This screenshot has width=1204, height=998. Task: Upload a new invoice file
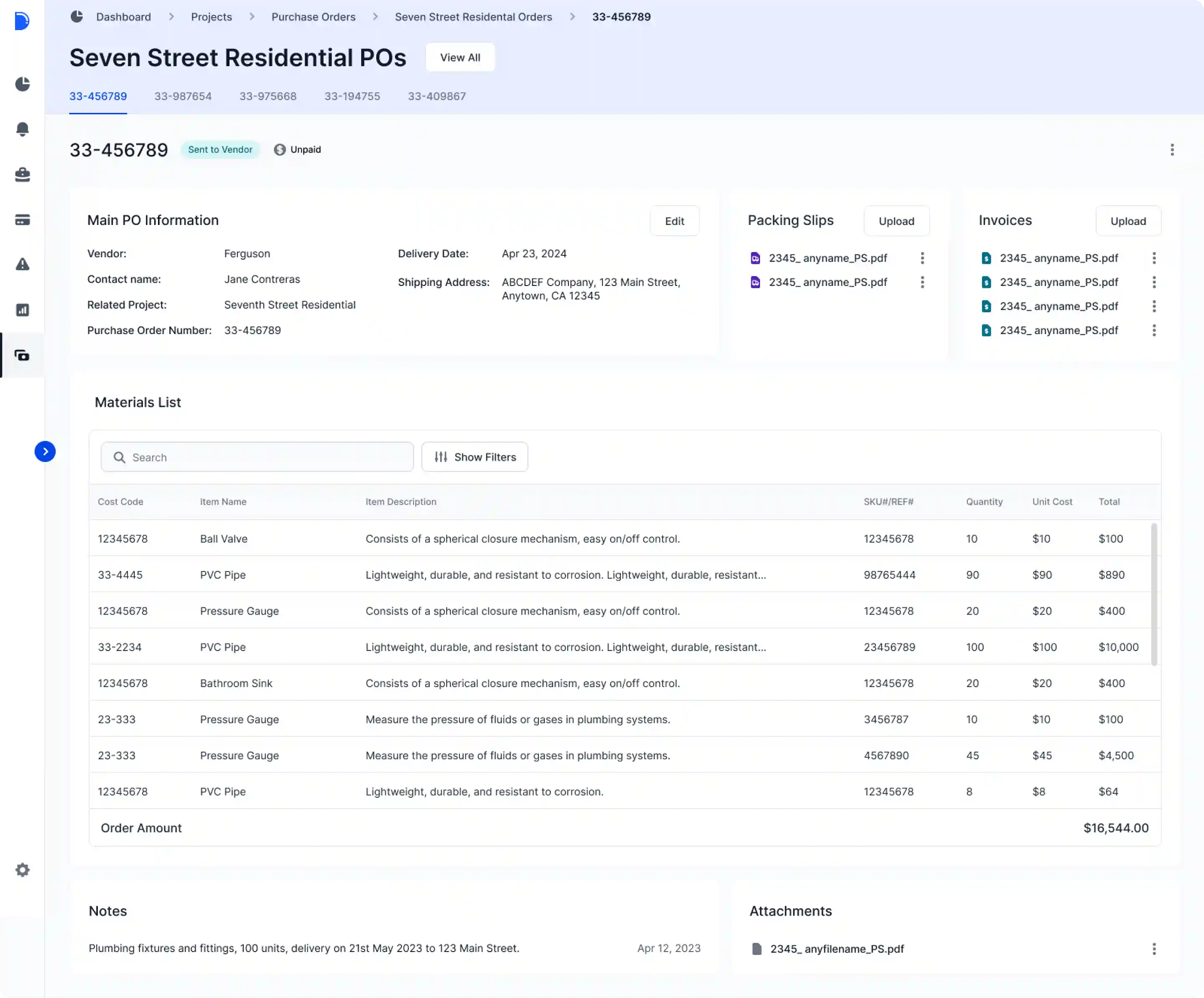[1128, 221]
